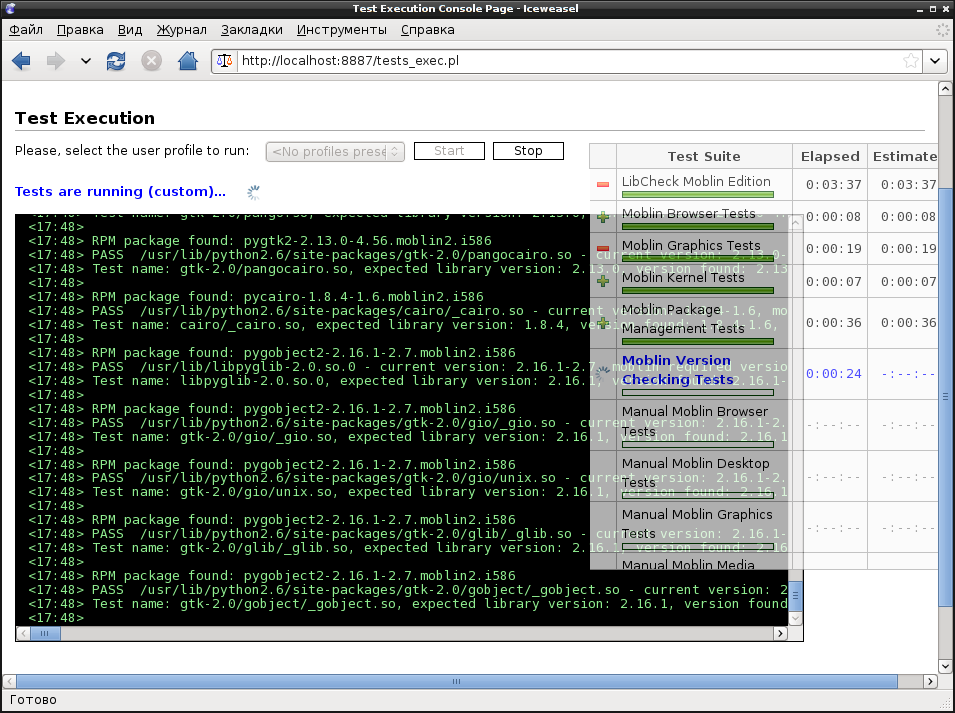Click the forward navigation arrow
This screenshot has height=713, width=955.
pyautogui.click(x=55, y=61)
